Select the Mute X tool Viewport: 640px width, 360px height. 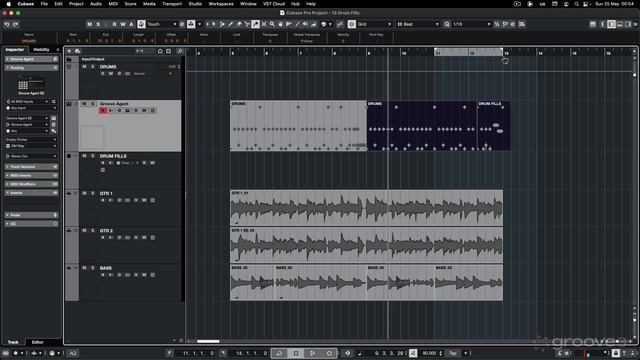click(264, 24)
